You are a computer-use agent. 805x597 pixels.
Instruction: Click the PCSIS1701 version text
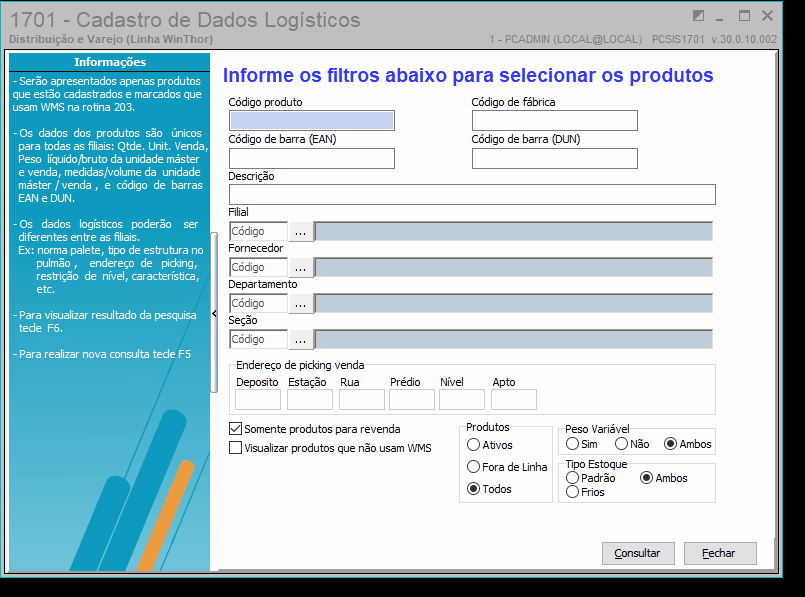(x=715, y=40)
